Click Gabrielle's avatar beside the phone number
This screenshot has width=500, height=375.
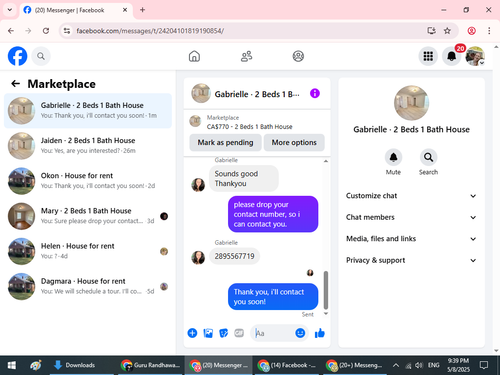click(198, 258)
